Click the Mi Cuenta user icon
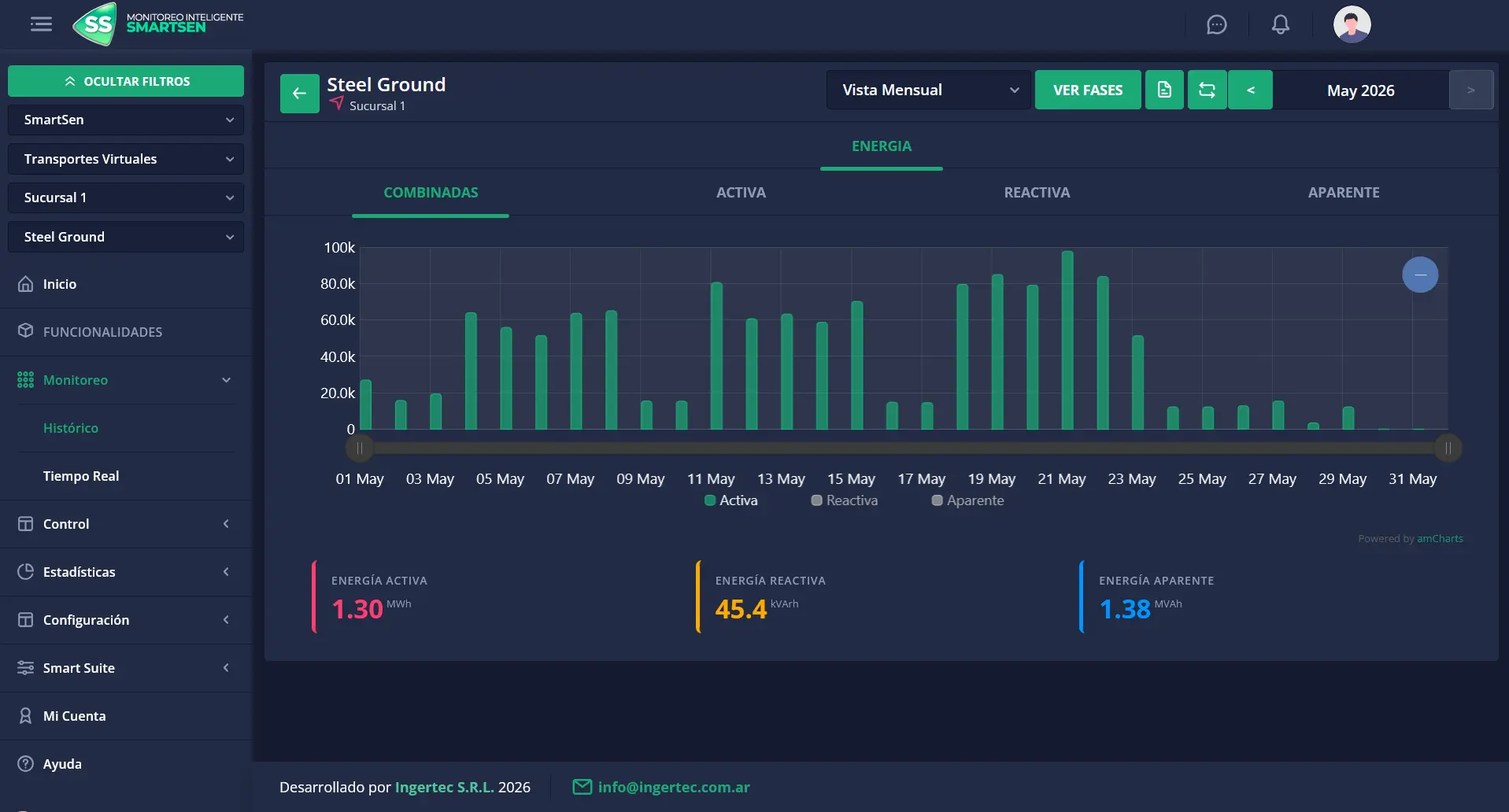1509x812 pixels. coord(26,716)
